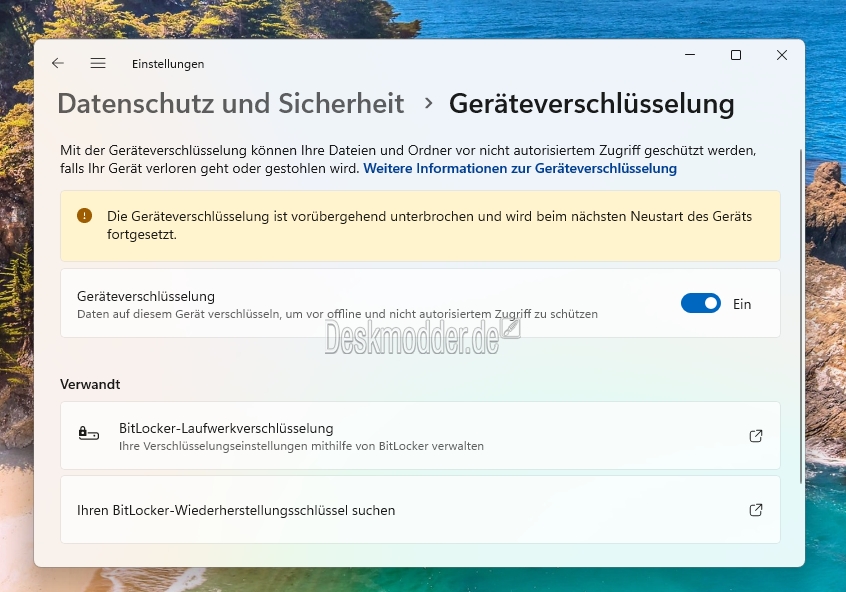Viewport: 846px width, 592px height.
Task: Click 'Ihre Verschlüsselungseinstellungen mithilfe von BitLocker verwalten' text
Action: 301,446
